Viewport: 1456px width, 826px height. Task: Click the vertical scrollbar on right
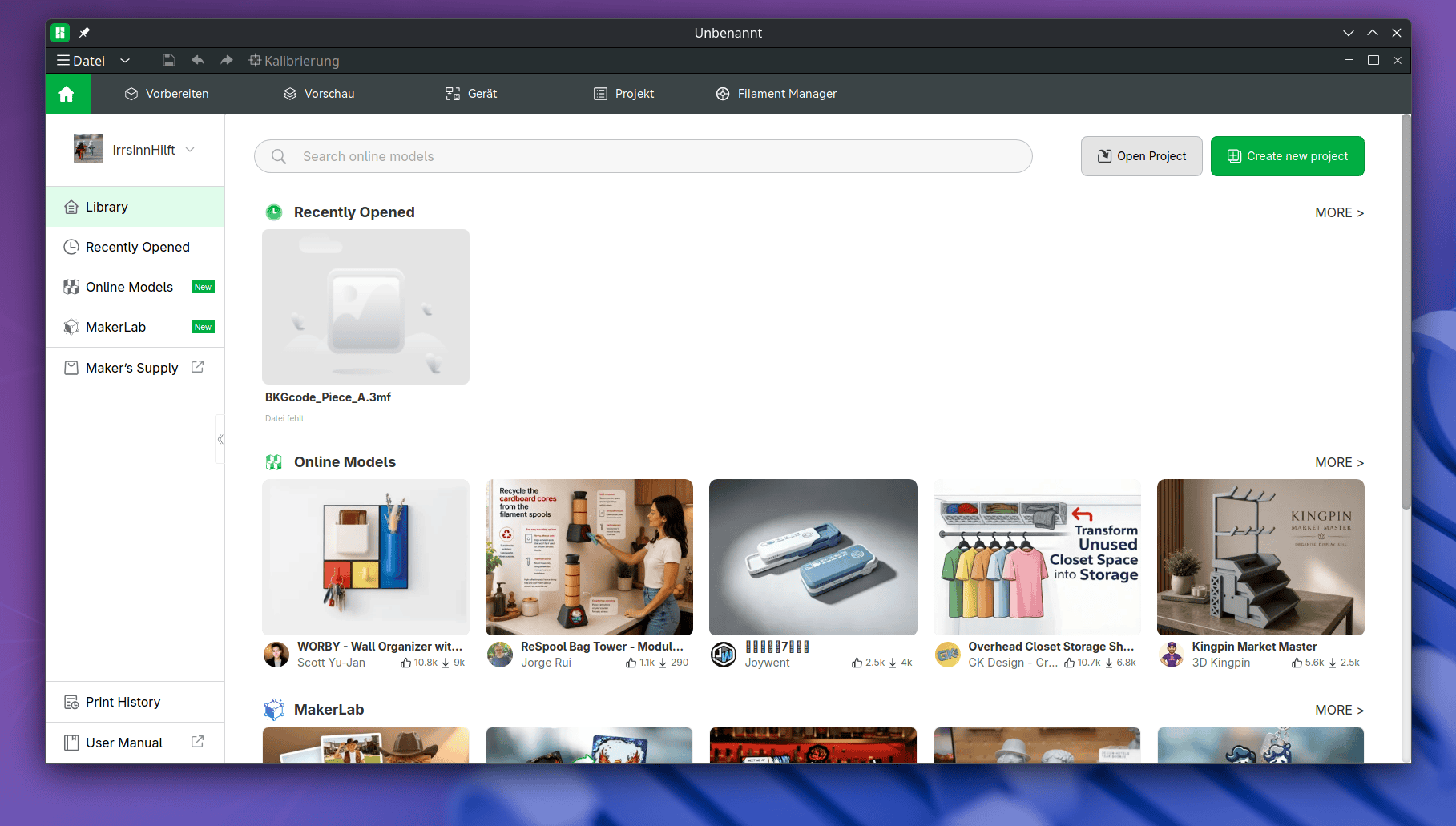click(1406, 312)
